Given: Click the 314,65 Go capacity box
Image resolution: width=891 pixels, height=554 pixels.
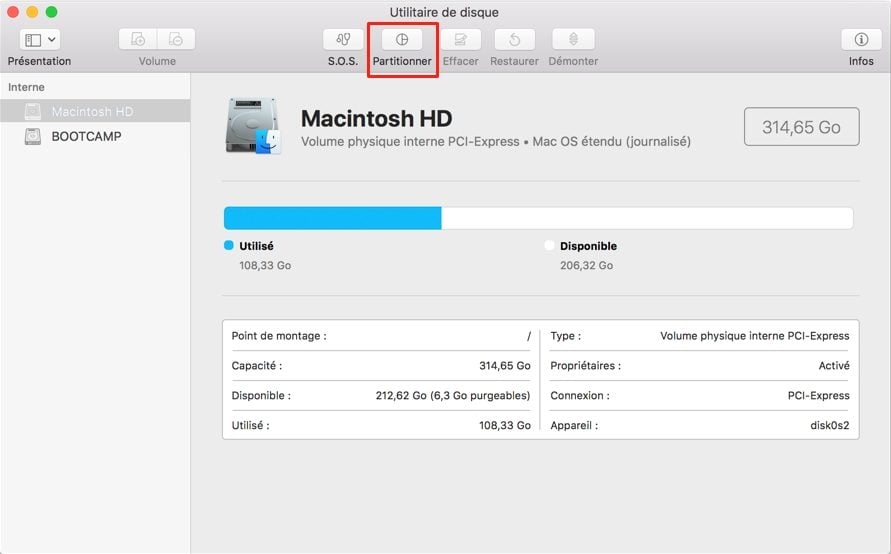Looking at the screenshot, I should click(x=801, y=127).
